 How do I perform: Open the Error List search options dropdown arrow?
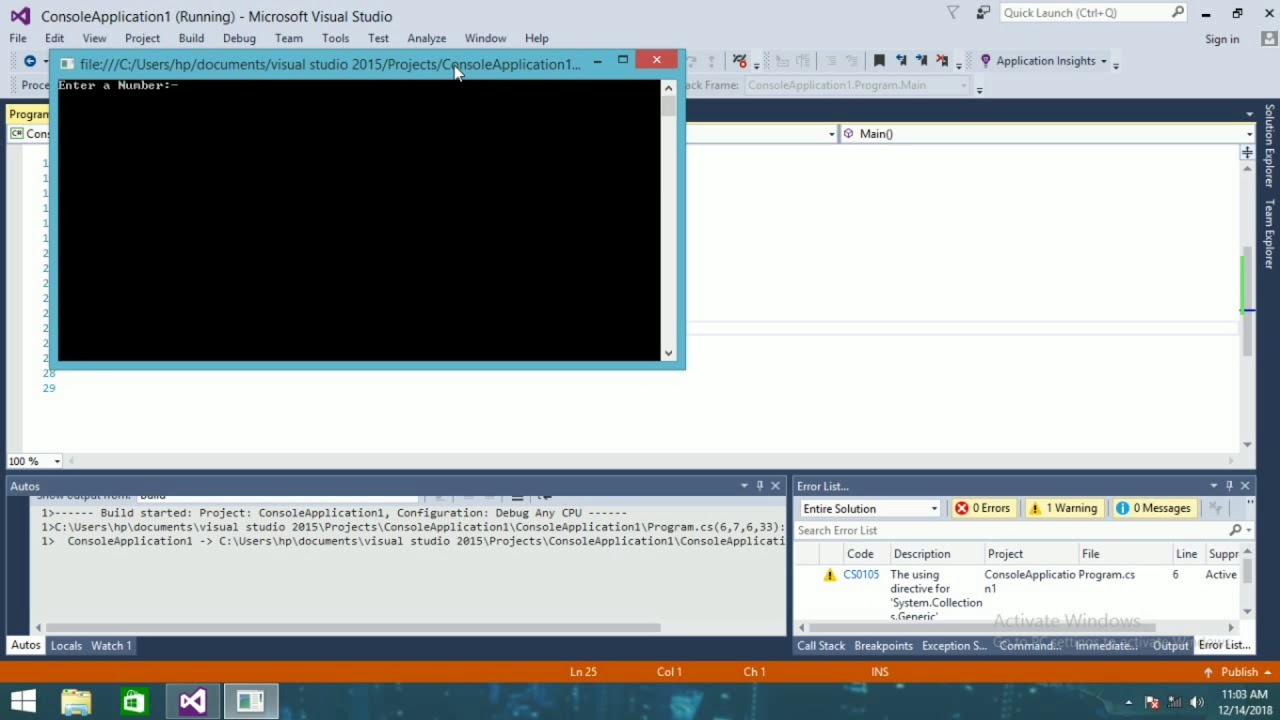click(1249, 530)
